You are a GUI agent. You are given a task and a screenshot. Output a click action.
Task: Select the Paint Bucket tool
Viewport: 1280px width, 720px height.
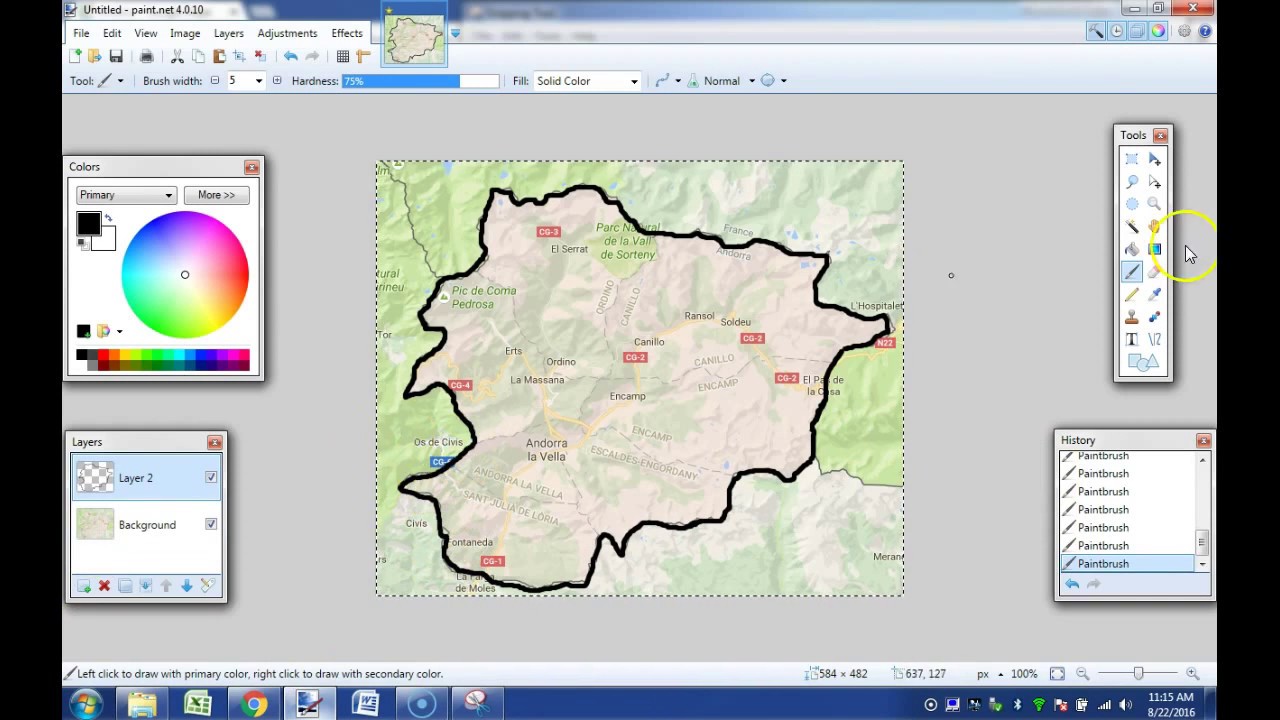pos(1131,249)
